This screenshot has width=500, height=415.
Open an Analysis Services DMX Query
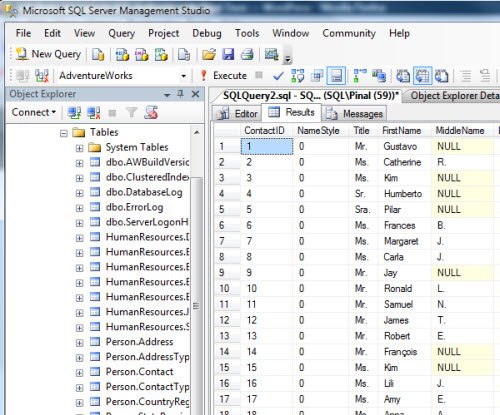[141, 54]
